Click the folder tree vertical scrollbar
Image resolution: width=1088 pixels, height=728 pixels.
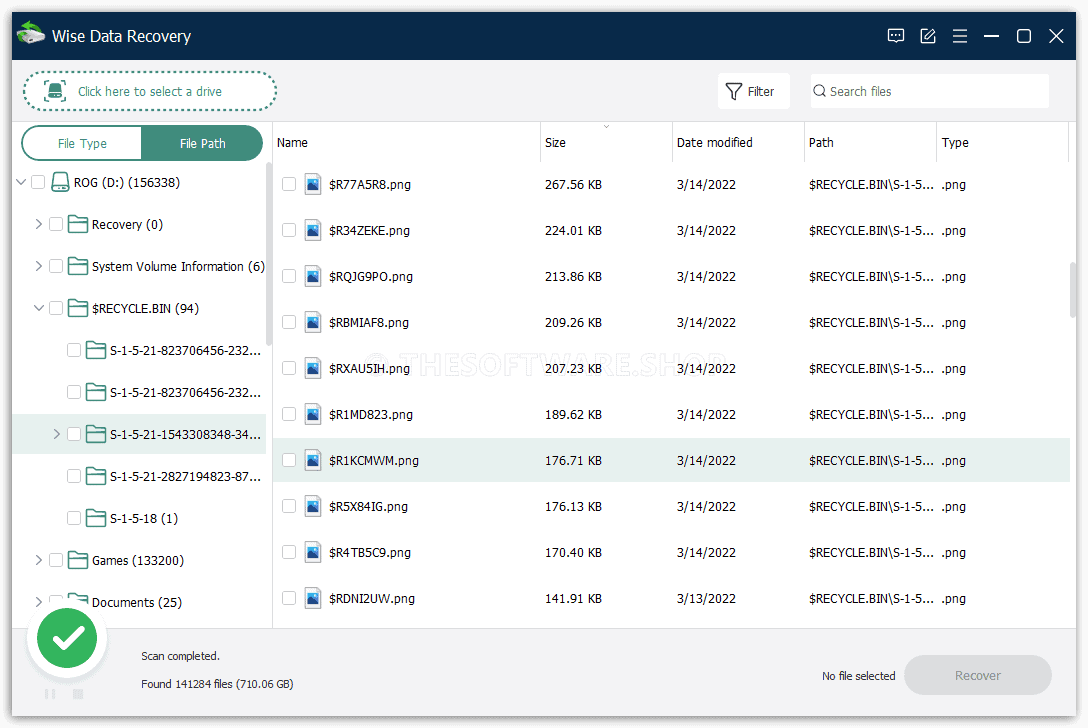(x=269, y=253)
